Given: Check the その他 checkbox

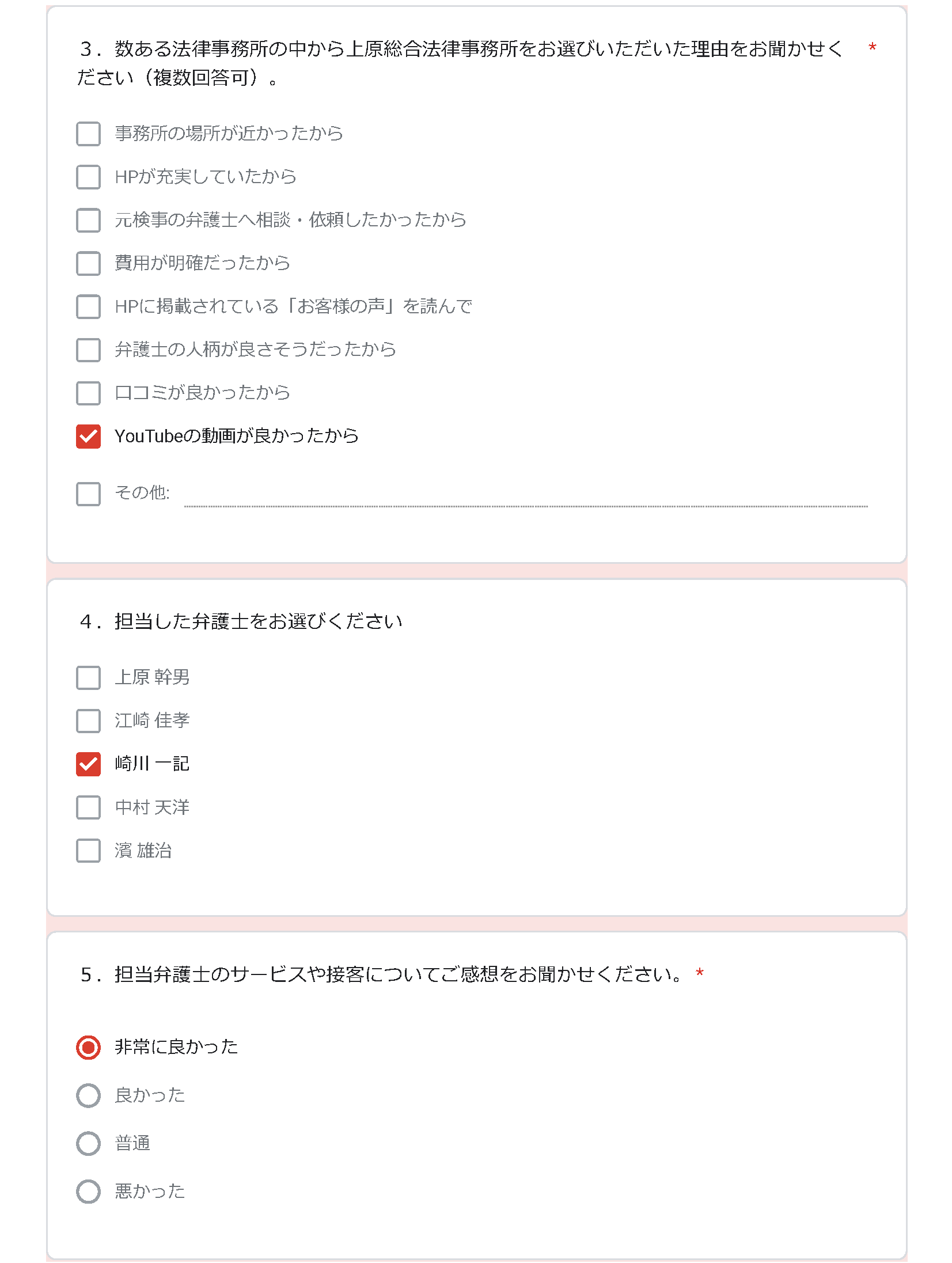Looking at the screenshot, I should (x=88, y=494).
